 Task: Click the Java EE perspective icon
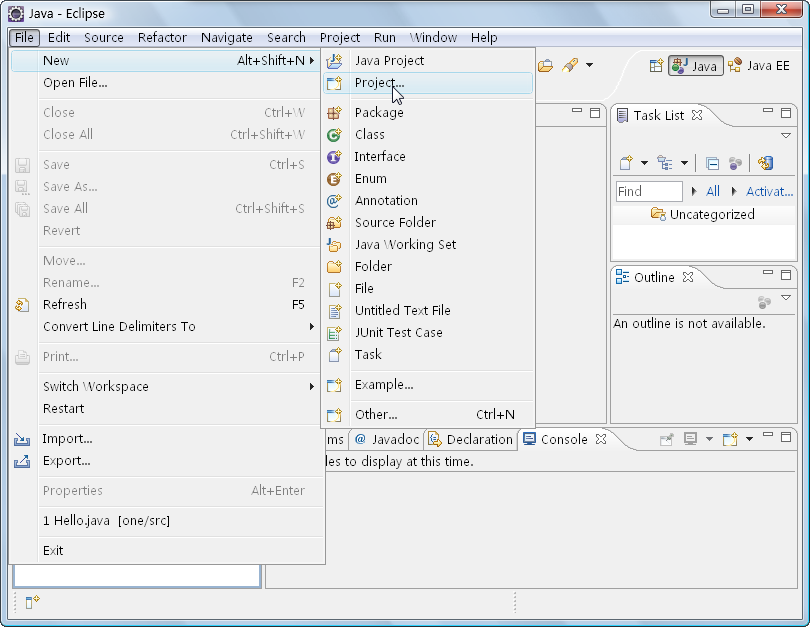click(736, 65)
